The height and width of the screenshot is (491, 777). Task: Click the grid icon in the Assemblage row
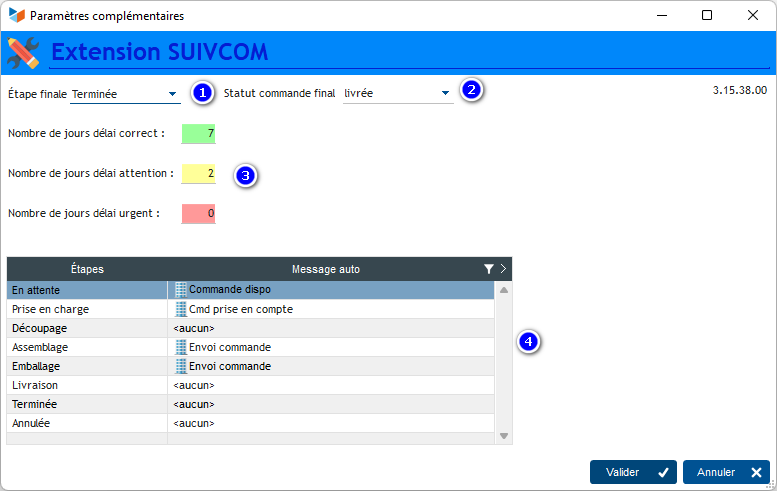point(180,347)
